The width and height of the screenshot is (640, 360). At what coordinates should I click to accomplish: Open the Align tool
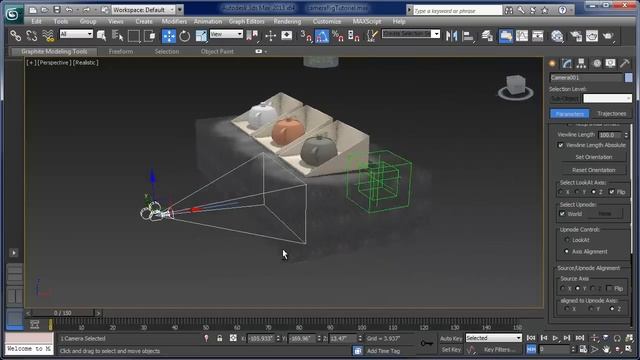click(468, 36)
